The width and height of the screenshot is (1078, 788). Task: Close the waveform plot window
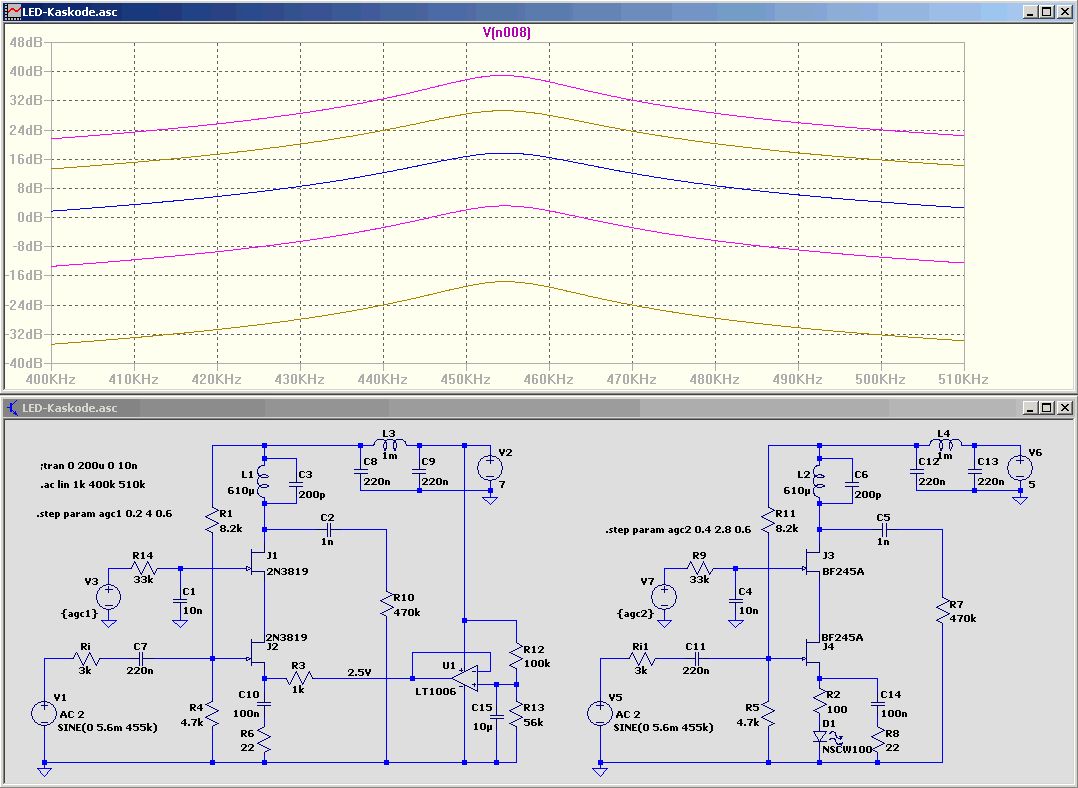(x=1065, y=11)
